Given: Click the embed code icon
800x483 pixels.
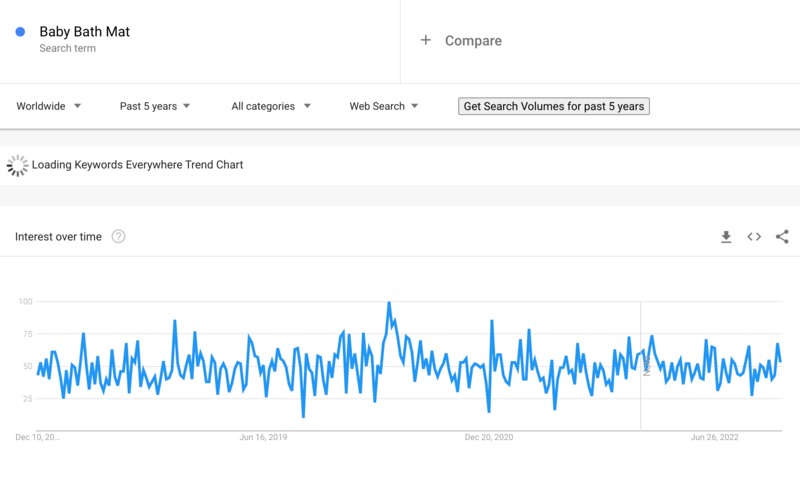Looking at the screenshot, I should 754,237.
